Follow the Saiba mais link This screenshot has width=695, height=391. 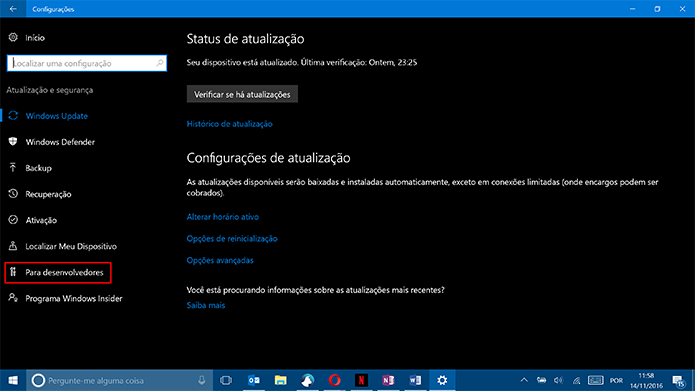click(x=206, y=305)
